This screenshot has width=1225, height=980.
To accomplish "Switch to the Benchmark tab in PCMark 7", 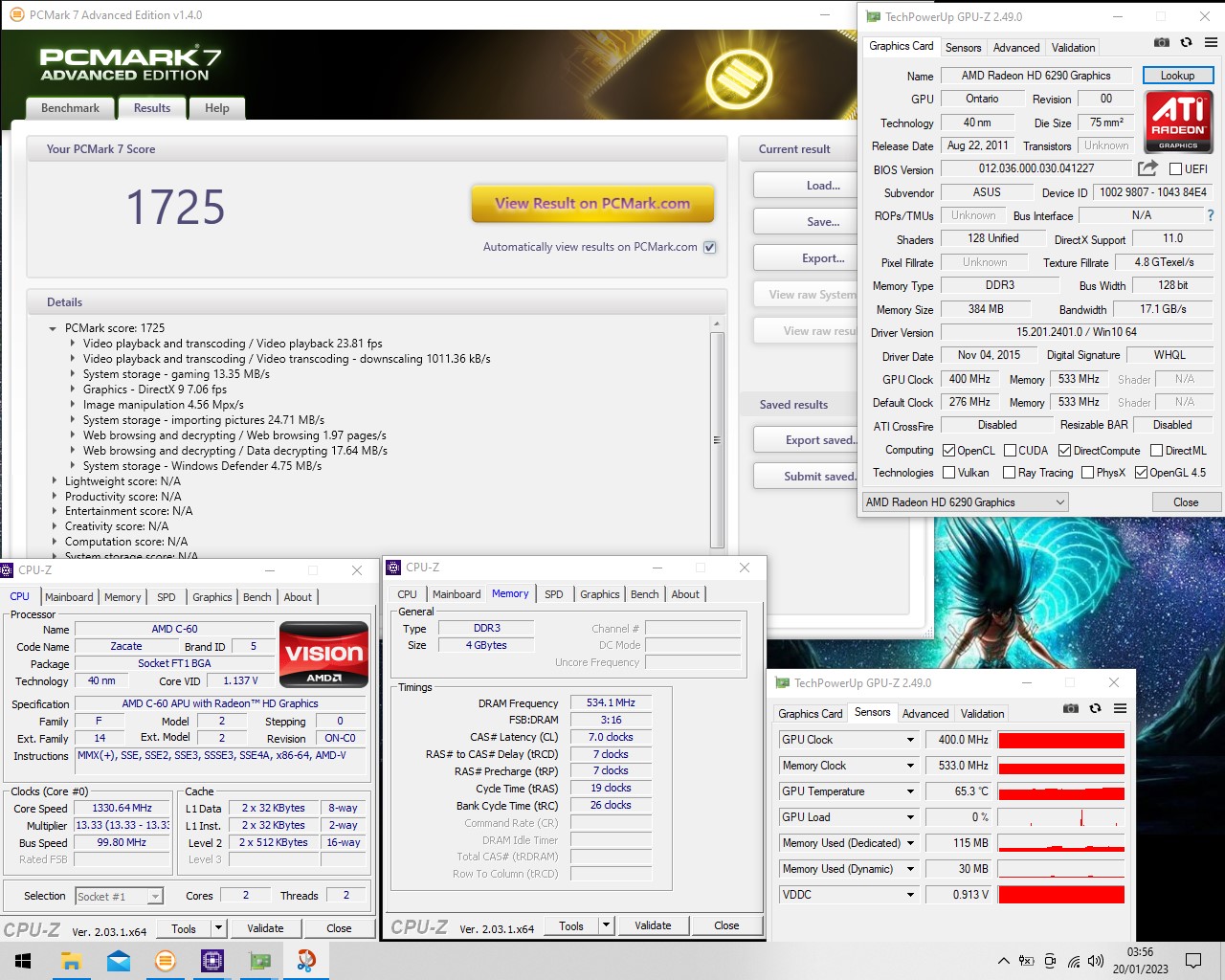I will (70, 108).
